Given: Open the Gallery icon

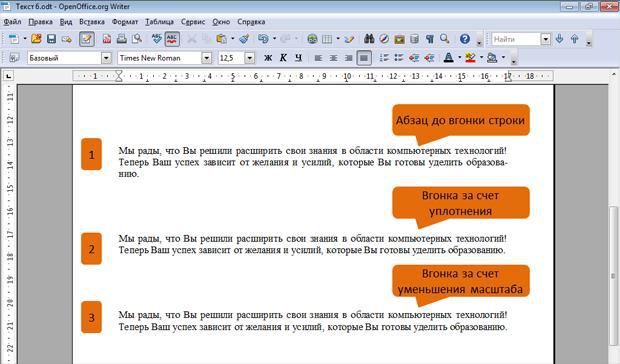Looking at the screenshot, I should (399, 39).
